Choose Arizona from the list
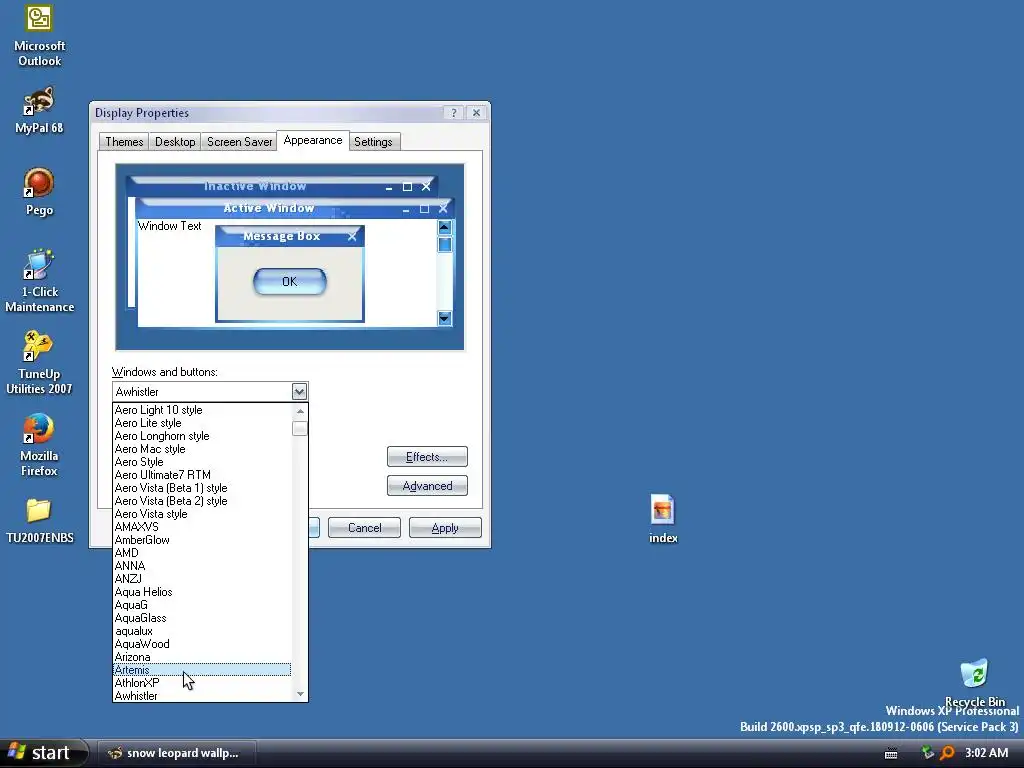 click(x=202, y=657)
